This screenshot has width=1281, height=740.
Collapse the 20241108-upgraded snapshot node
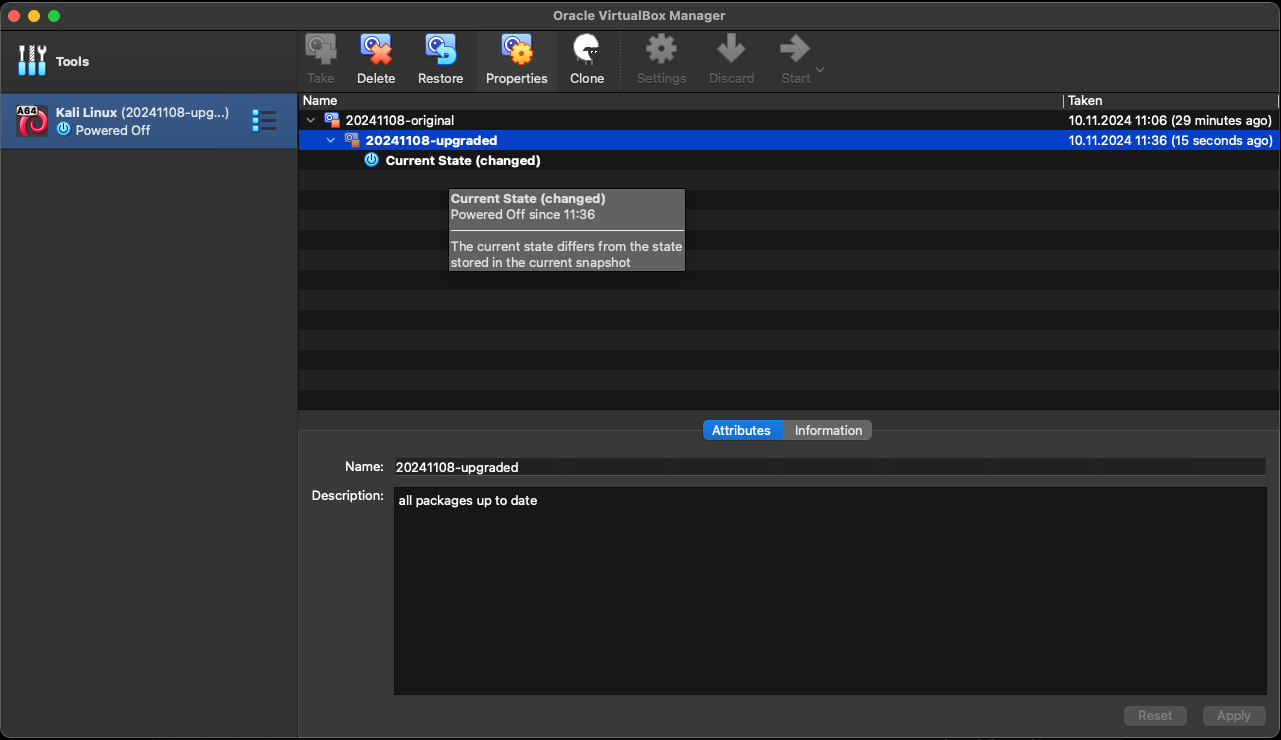(x=331, y=140)
